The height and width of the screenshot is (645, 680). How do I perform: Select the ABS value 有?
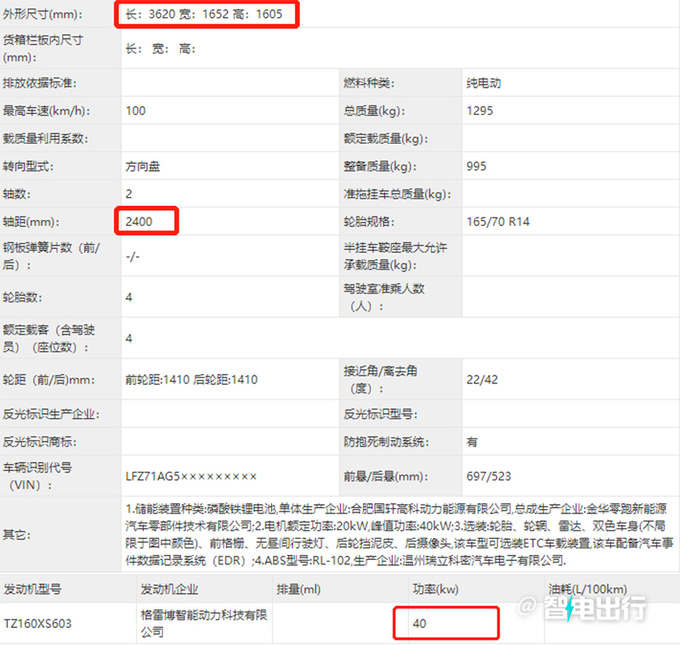click(472, 442)
